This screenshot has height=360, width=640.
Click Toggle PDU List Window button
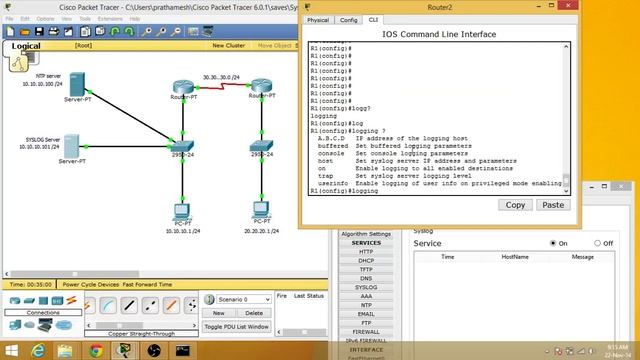pyautogui.click(x=236, y=327)
